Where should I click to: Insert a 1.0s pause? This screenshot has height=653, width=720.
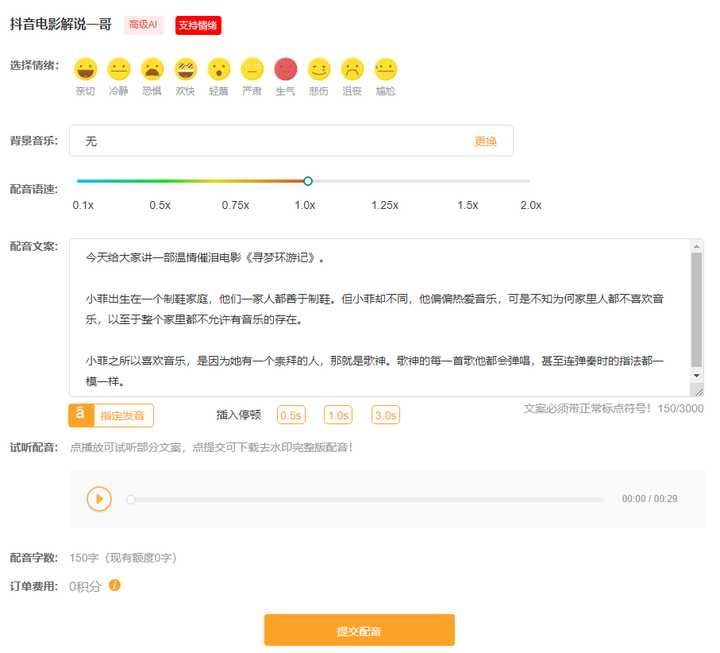pyautogui.click(x=338, y=415)
